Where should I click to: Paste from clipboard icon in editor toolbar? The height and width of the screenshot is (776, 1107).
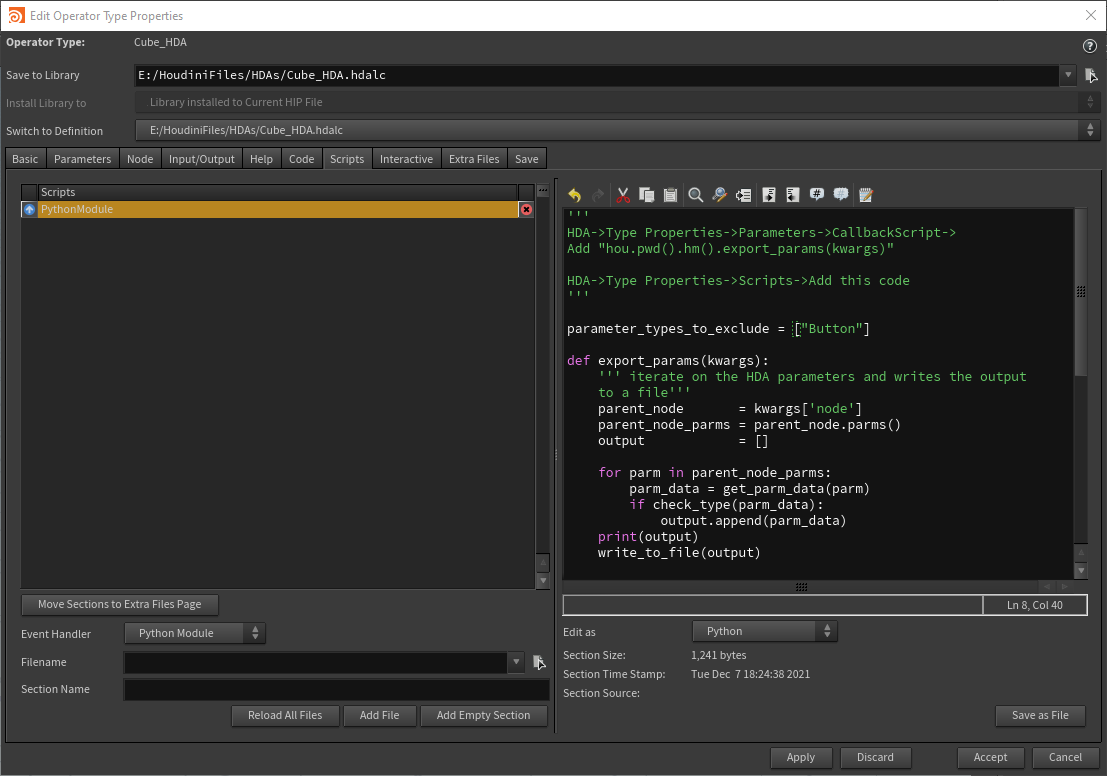[671, 195]
